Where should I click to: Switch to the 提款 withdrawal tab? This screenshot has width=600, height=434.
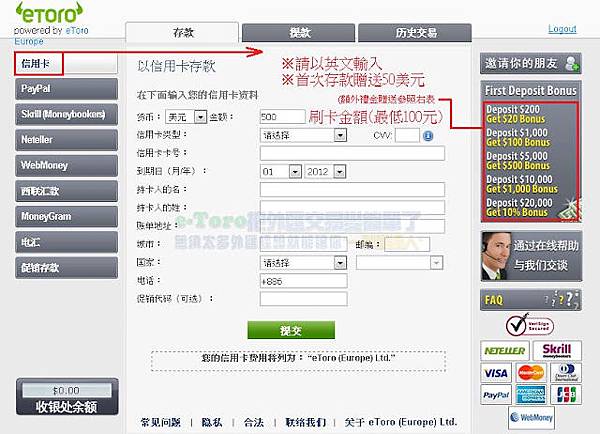(299, 33)
